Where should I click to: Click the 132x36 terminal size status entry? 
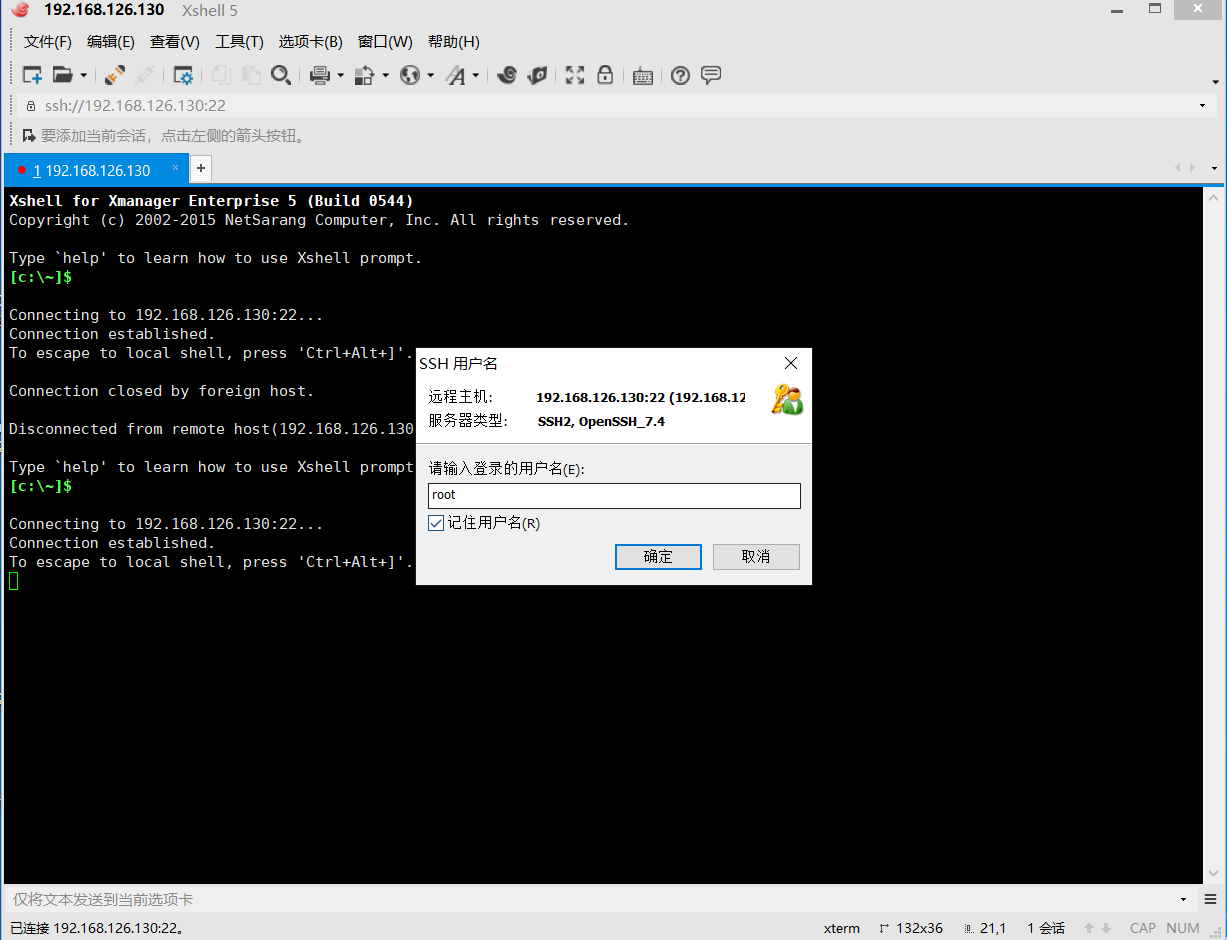911,928
